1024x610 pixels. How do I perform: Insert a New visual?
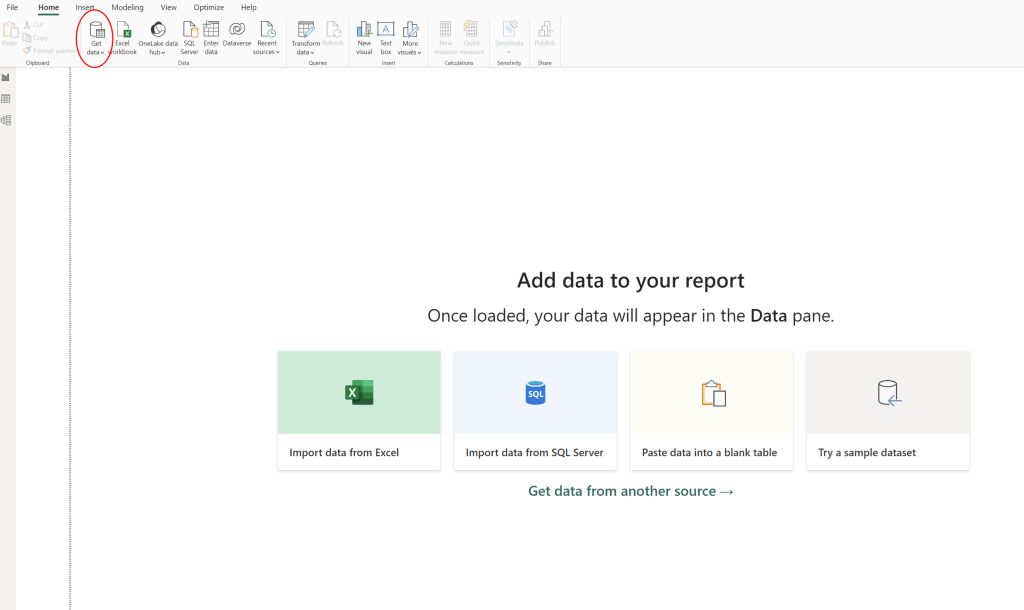(x=364, y=38)
